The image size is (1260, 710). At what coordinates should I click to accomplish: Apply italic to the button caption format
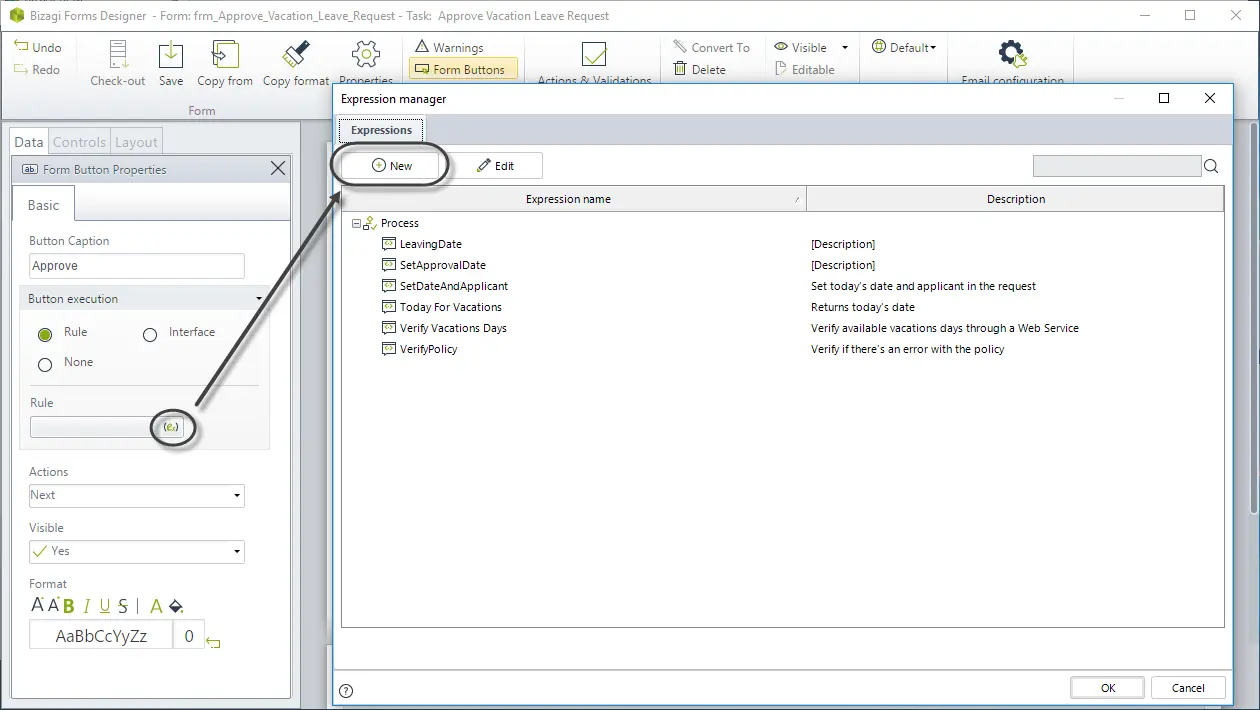87,605
